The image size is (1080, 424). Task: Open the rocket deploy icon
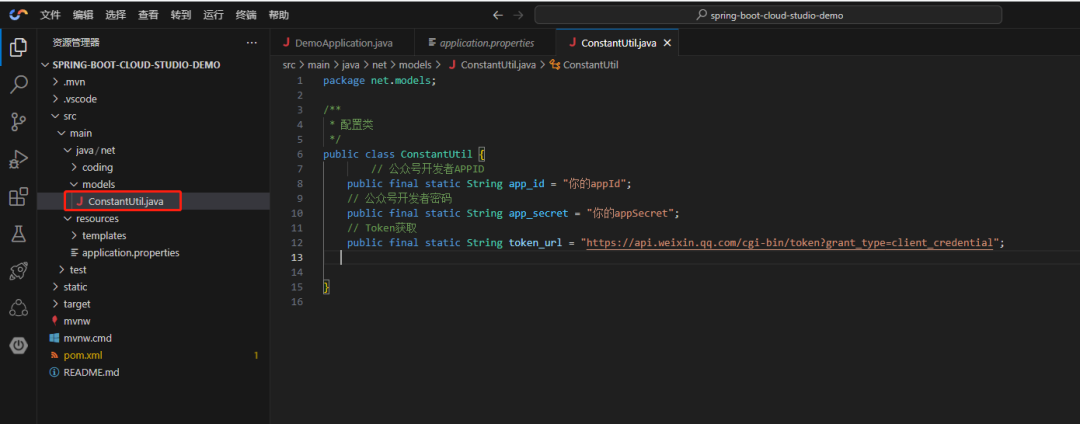click(19, 271)
